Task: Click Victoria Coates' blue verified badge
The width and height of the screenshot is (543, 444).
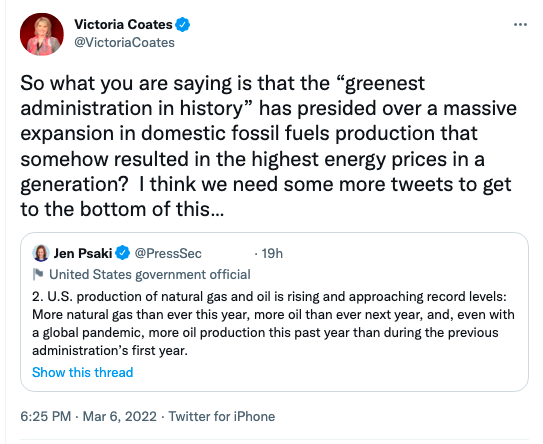Action: 183,25
